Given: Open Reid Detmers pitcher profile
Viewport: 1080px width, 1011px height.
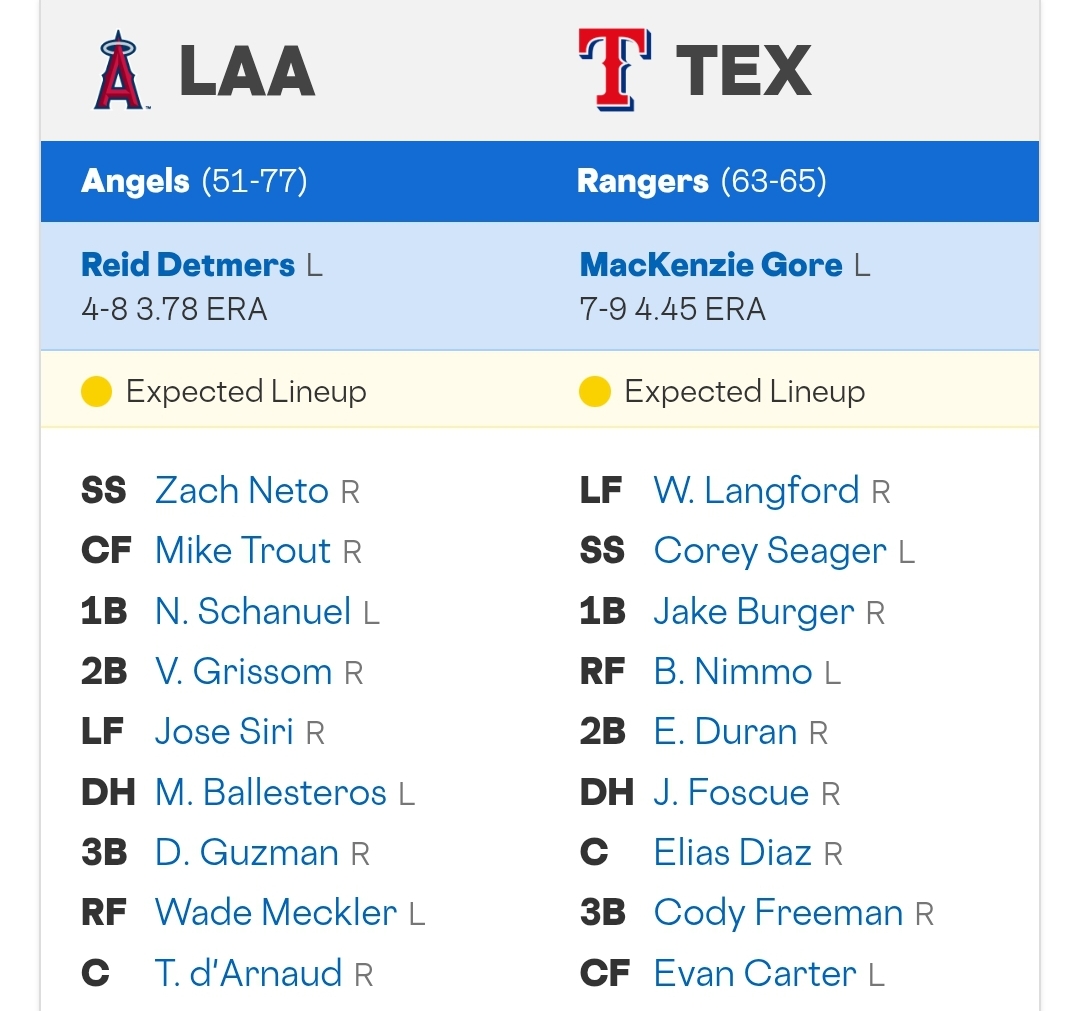Looking at the screenshot, I should click(188, 265).
